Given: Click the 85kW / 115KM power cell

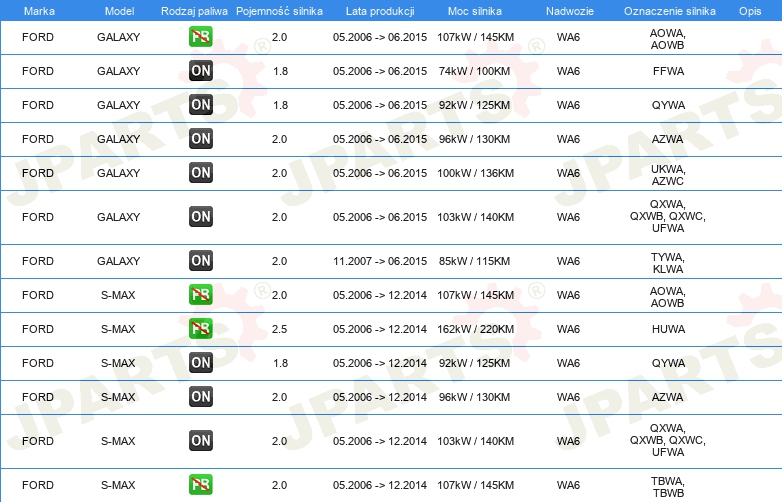Looking at the screenshot, I should coord(474,261).
